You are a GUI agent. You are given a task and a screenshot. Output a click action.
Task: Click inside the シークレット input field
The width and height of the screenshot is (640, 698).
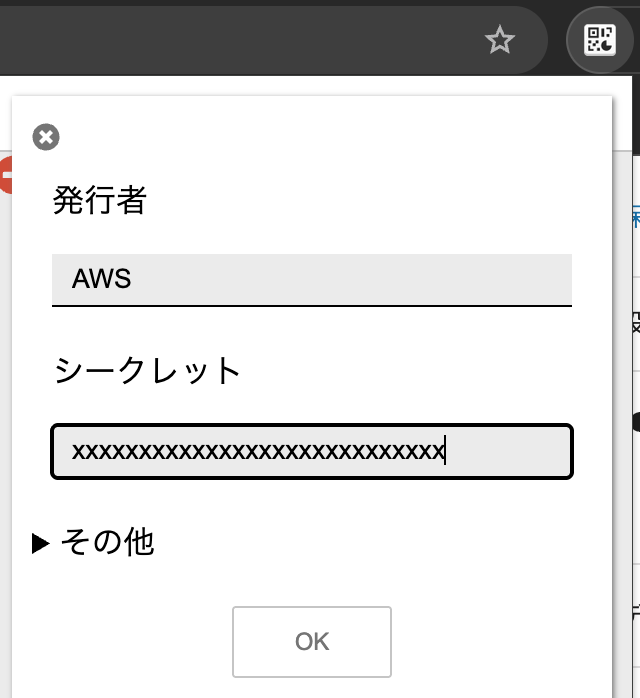pyautogui.click(x=311, y=452)
